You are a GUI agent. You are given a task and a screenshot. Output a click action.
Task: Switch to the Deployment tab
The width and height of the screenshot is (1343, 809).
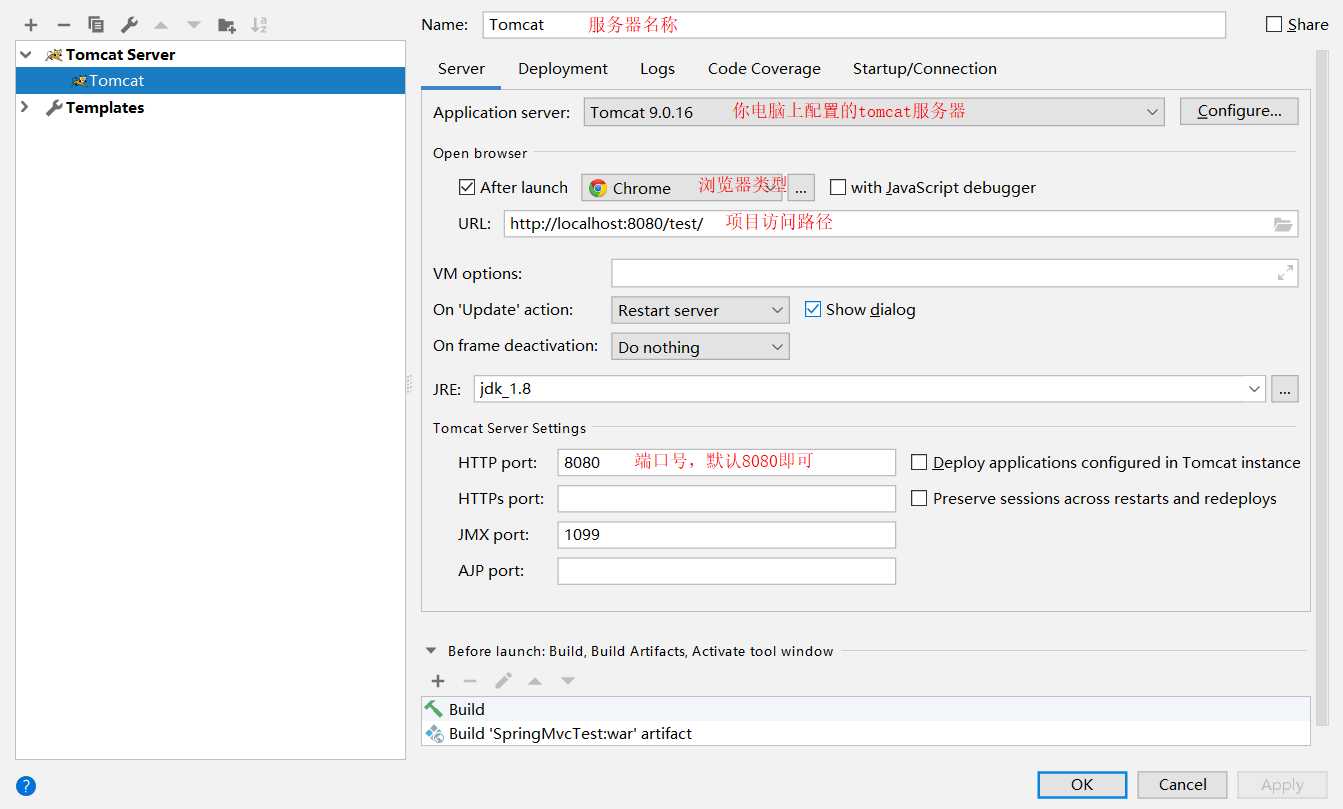(x=563, y=69)
